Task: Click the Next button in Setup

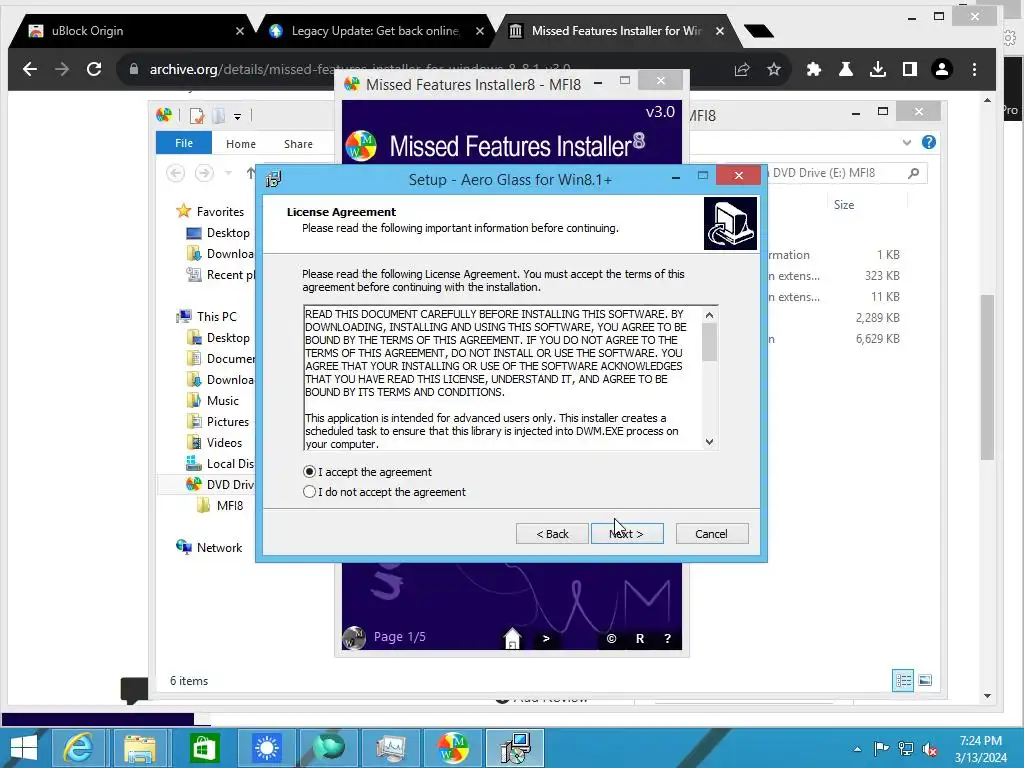Action: 627,534
